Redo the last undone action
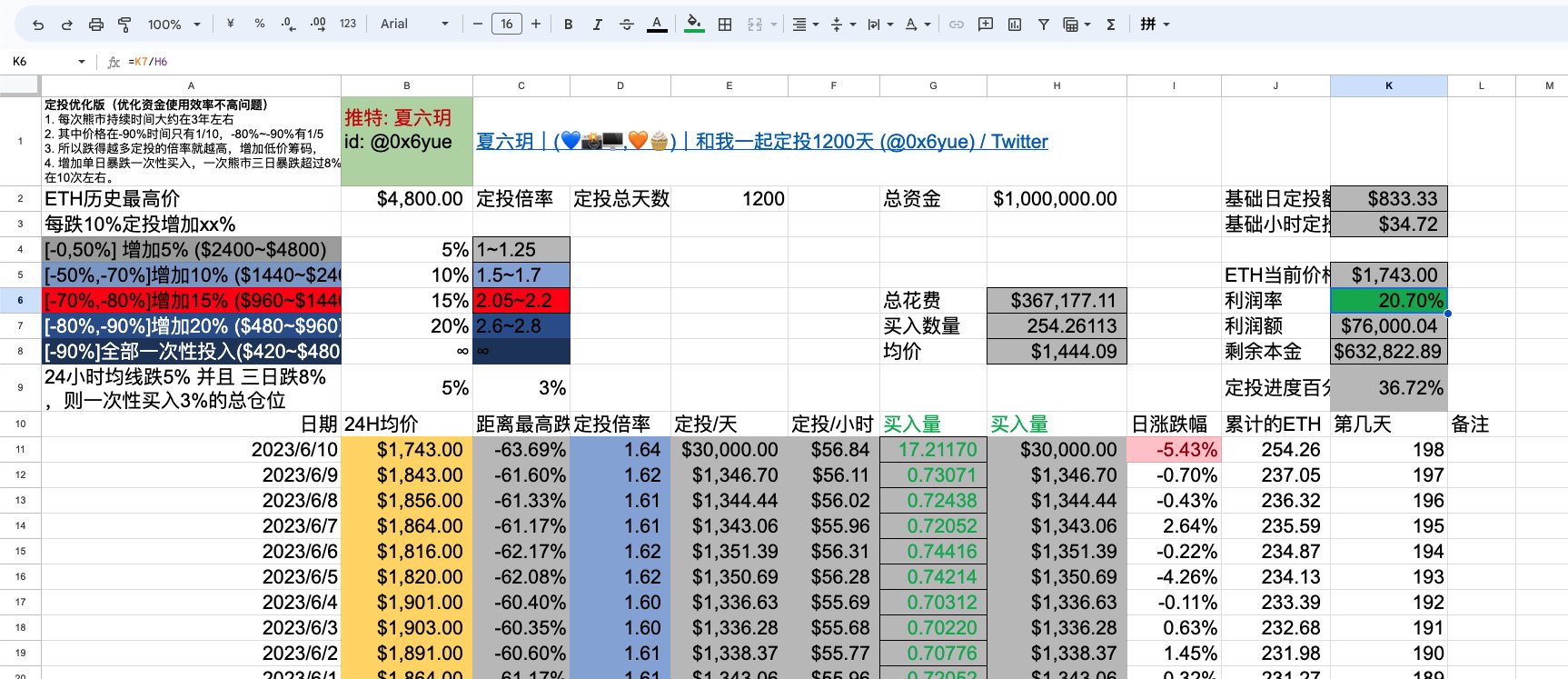The image size is (1568, 679). point(66,25)
